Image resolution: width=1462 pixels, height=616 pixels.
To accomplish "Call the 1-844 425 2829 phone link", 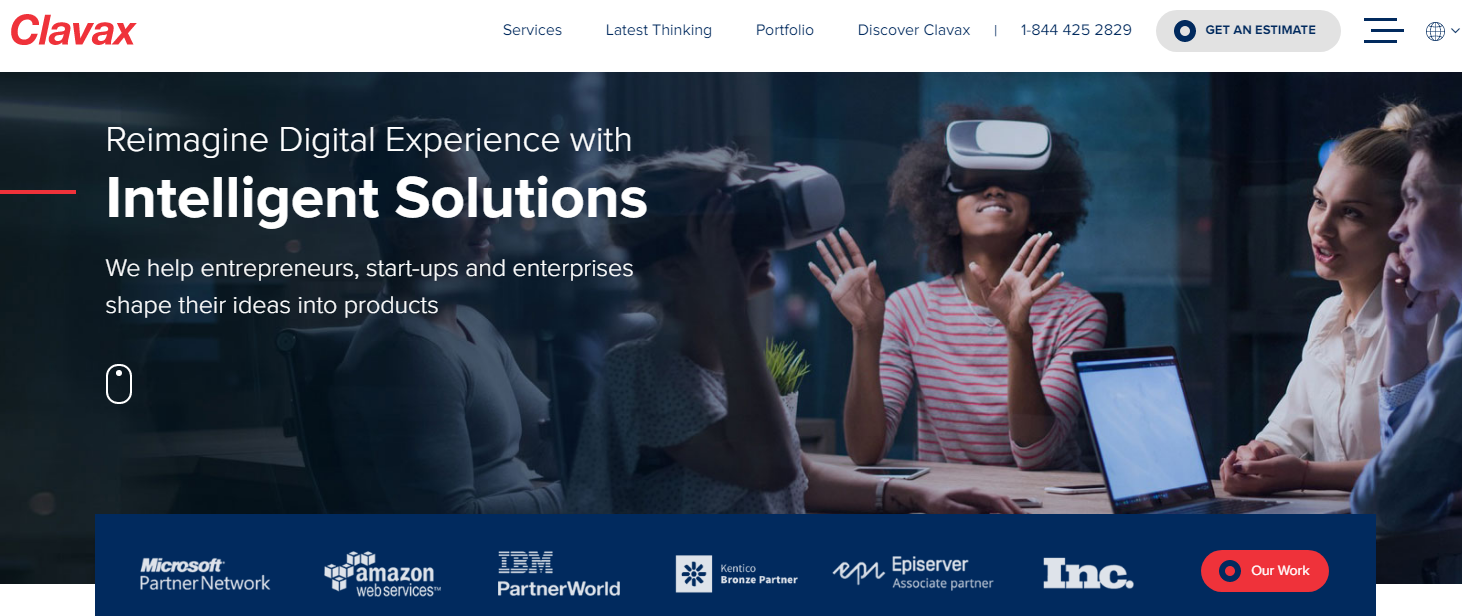I will pyautogui.click(x=1076, y=30).
